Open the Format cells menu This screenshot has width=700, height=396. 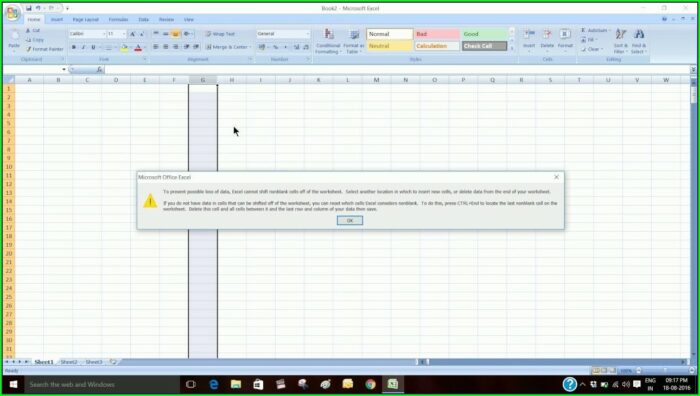[x=565, y=40]
